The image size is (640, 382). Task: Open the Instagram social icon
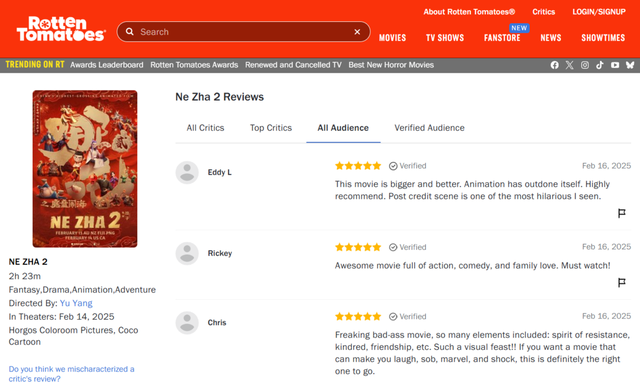click(584, 65)
